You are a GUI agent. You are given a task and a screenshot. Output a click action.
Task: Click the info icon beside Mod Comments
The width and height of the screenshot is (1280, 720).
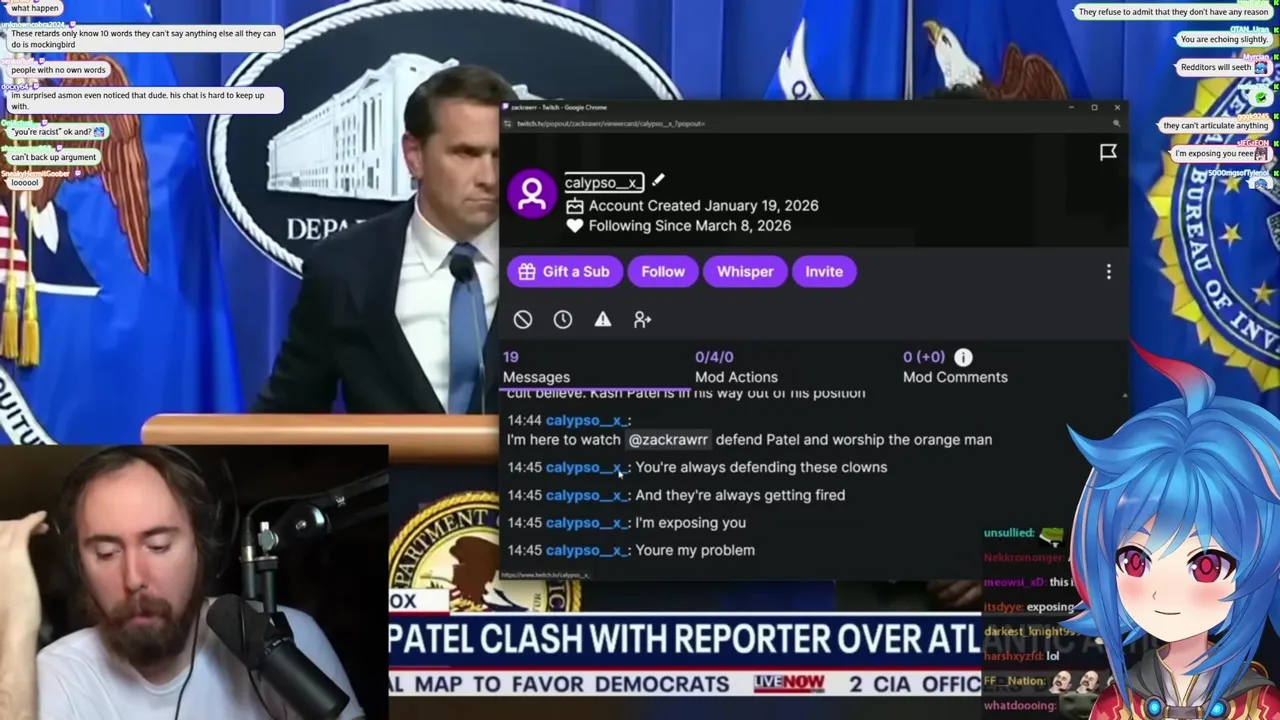pyautogui.click(x=963, y=357)
